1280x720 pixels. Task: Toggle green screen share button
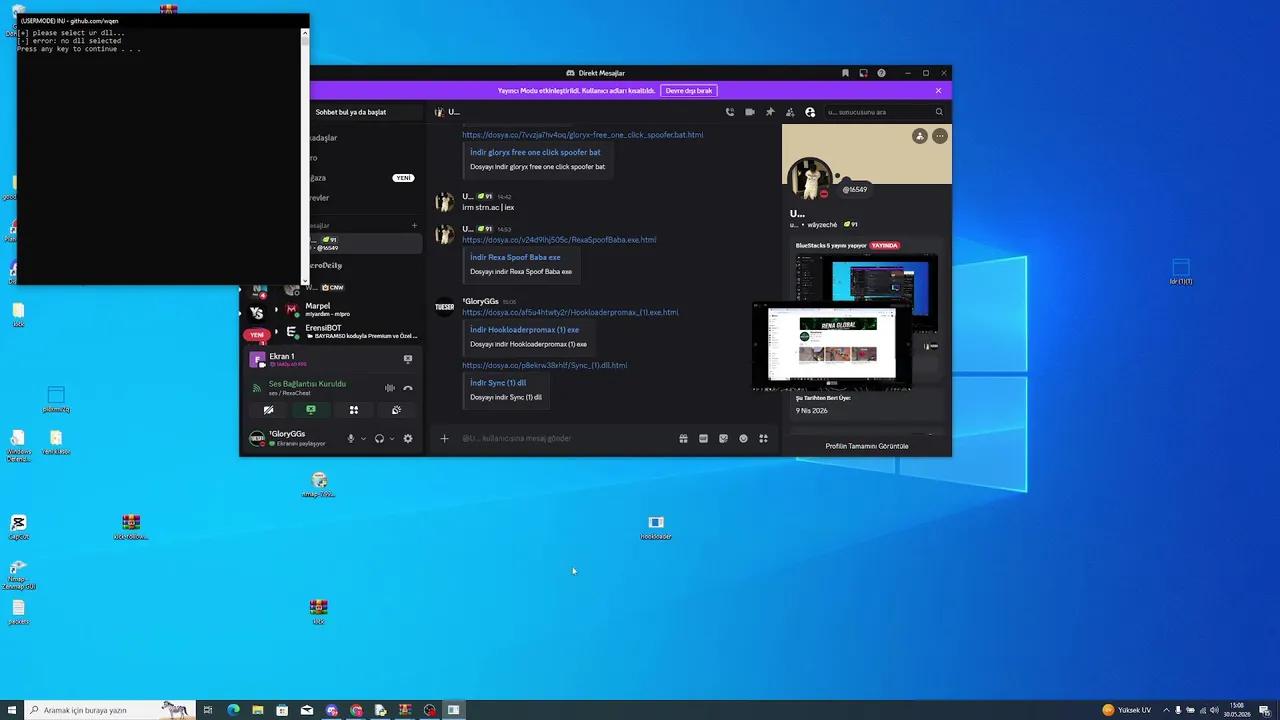[311, 410]
